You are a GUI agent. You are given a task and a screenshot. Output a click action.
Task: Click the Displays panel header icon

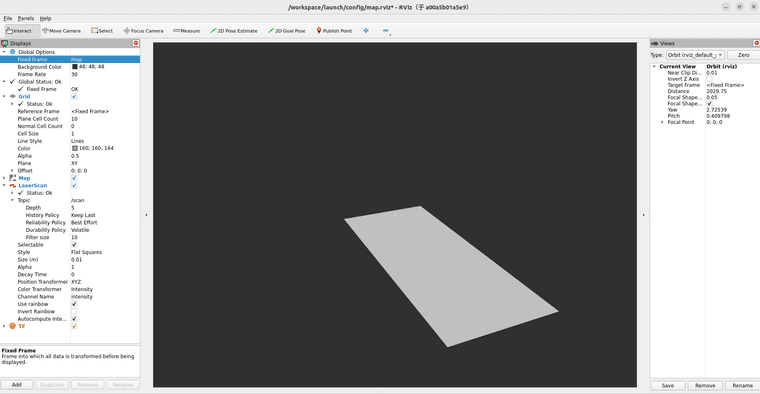[5, 43]
